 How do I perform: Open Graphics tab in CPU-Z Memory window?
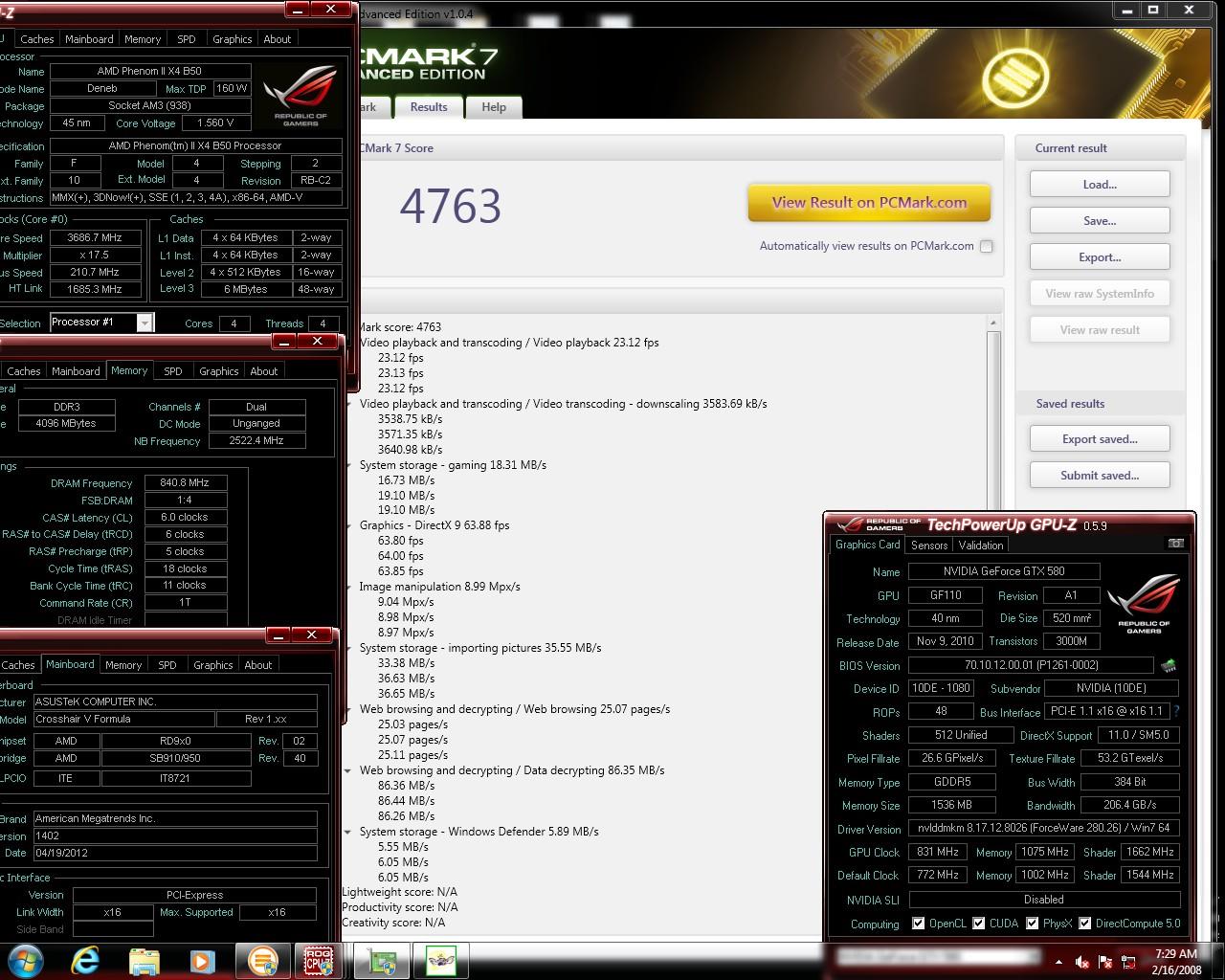(x=219, y=371)
